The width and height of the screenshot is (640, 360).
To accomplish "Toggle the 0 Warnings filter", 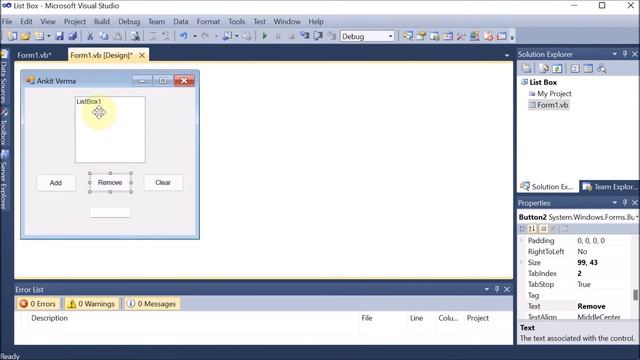I will [x=91, y=304].
